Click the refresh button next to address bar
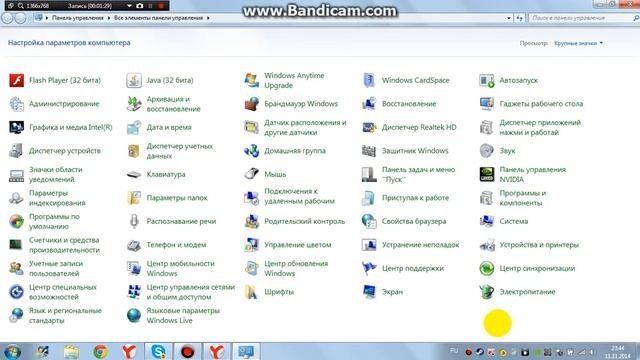This screenshot has height=360, width=640. click(519, 18)
